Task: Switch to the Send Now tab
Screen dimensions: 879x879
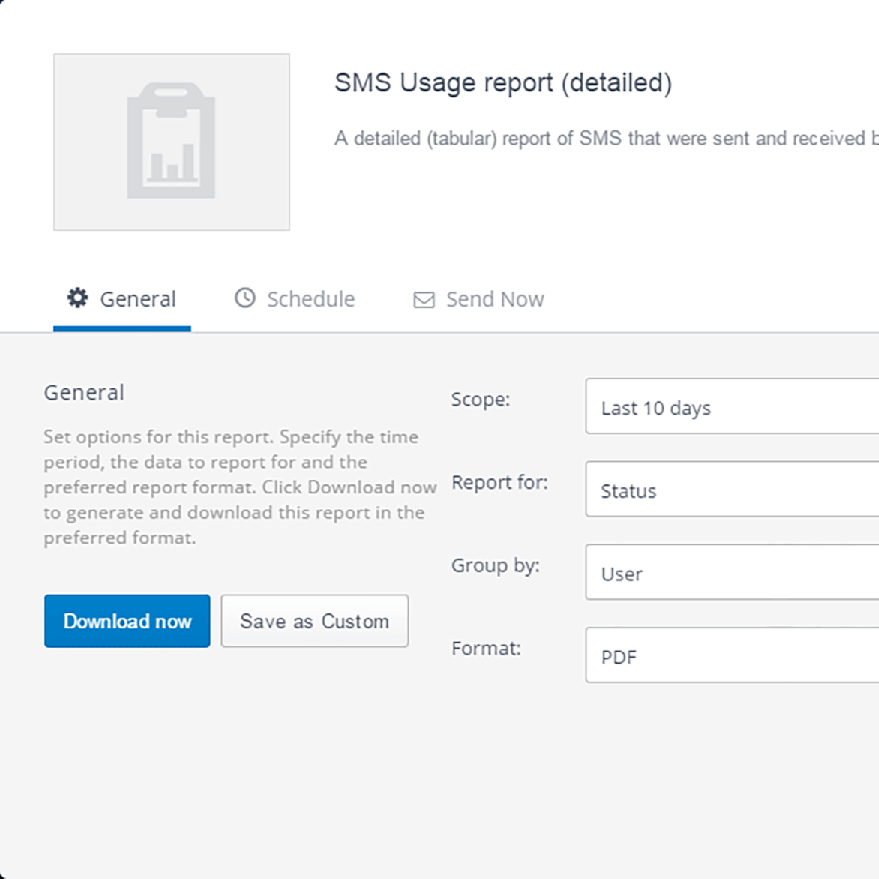Action: 478,298
